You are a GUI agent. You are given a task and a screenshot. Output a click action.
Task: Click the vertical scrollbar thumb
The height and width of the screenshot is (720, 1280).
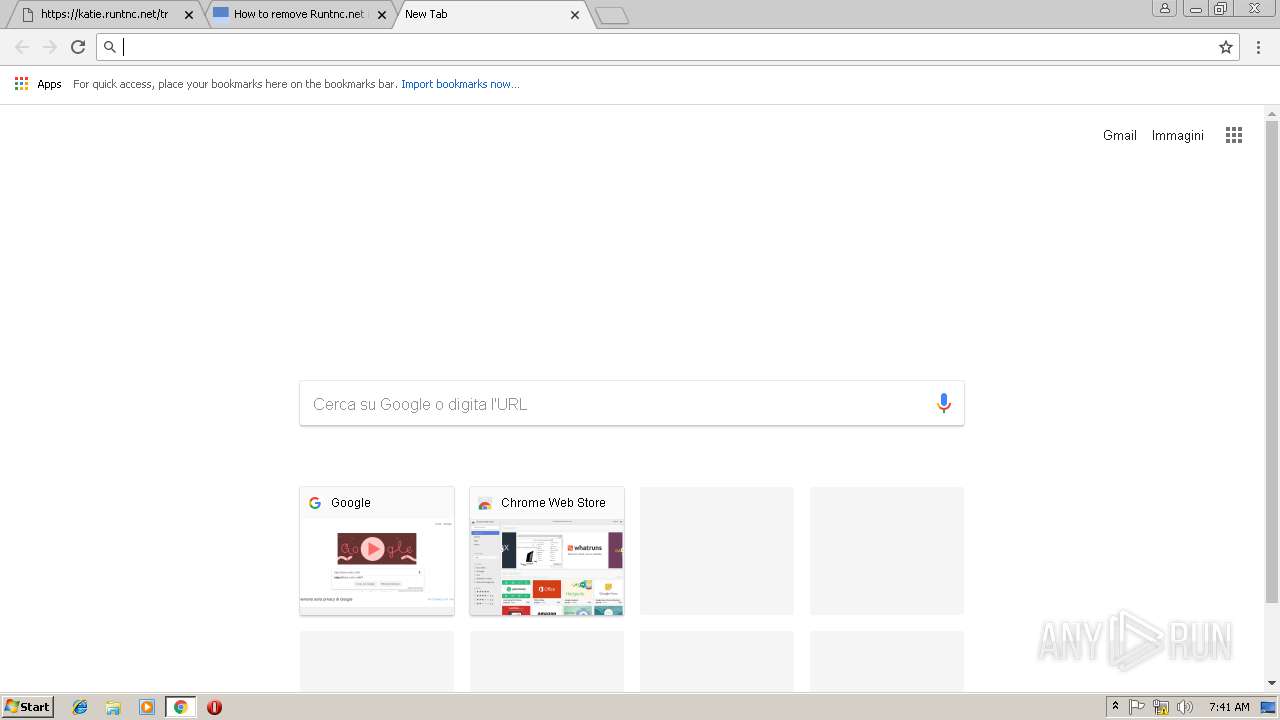1272,362
